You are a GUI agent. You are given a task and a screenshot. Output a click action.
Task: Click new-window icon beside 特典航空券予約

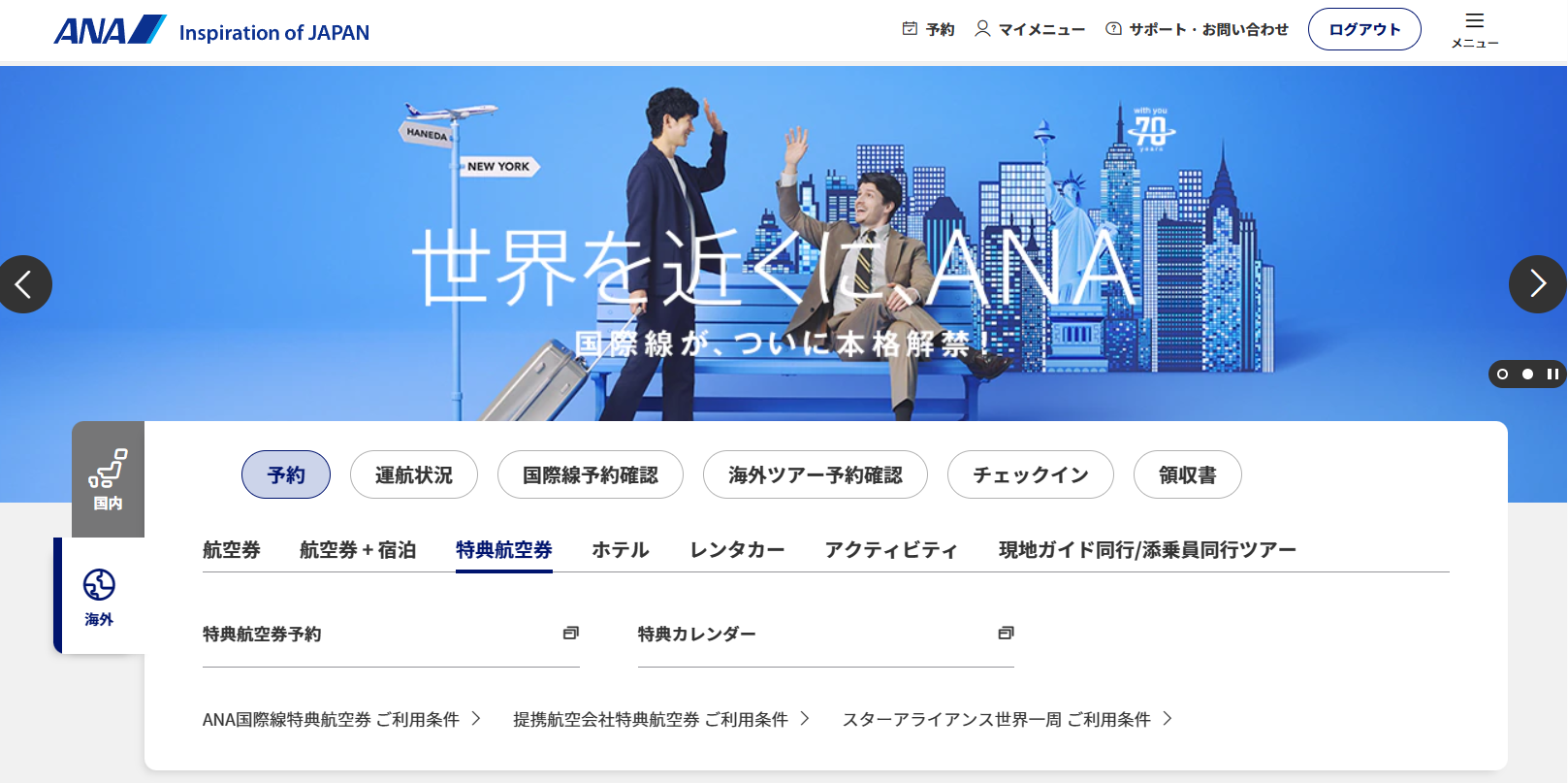571,633
